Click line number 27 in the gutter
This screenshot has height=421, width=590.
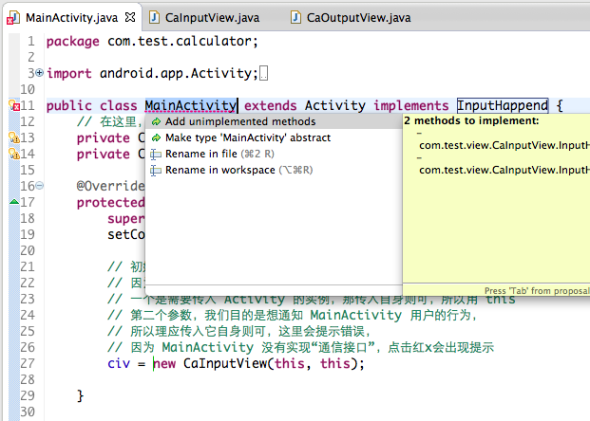pyautogui.click(x=27, y=364)
